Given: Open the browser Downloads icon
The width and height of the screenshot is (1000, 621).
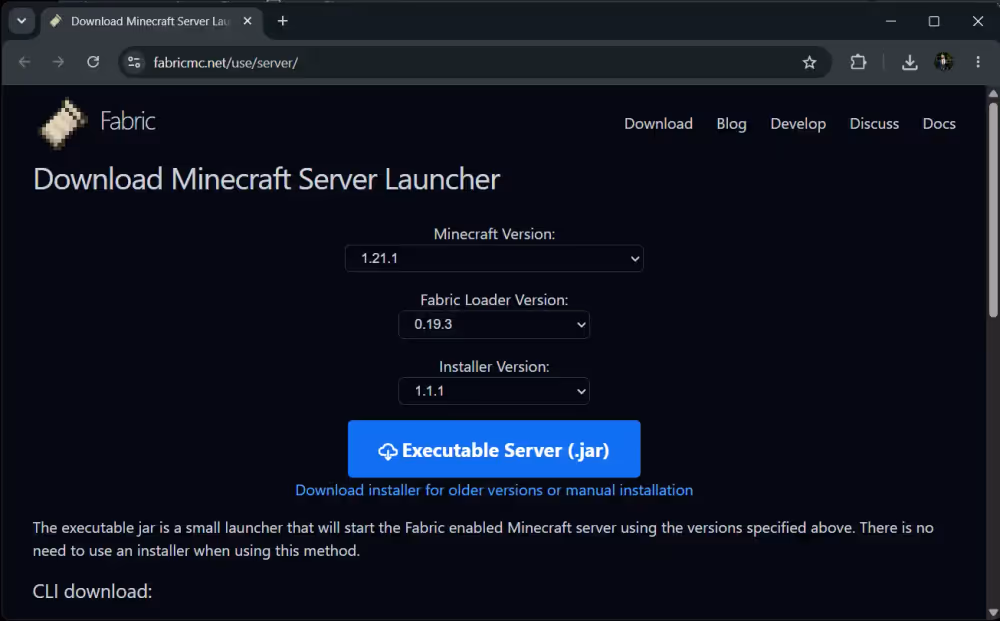Looking at the screenshot, I should click(x=909, y=62).
